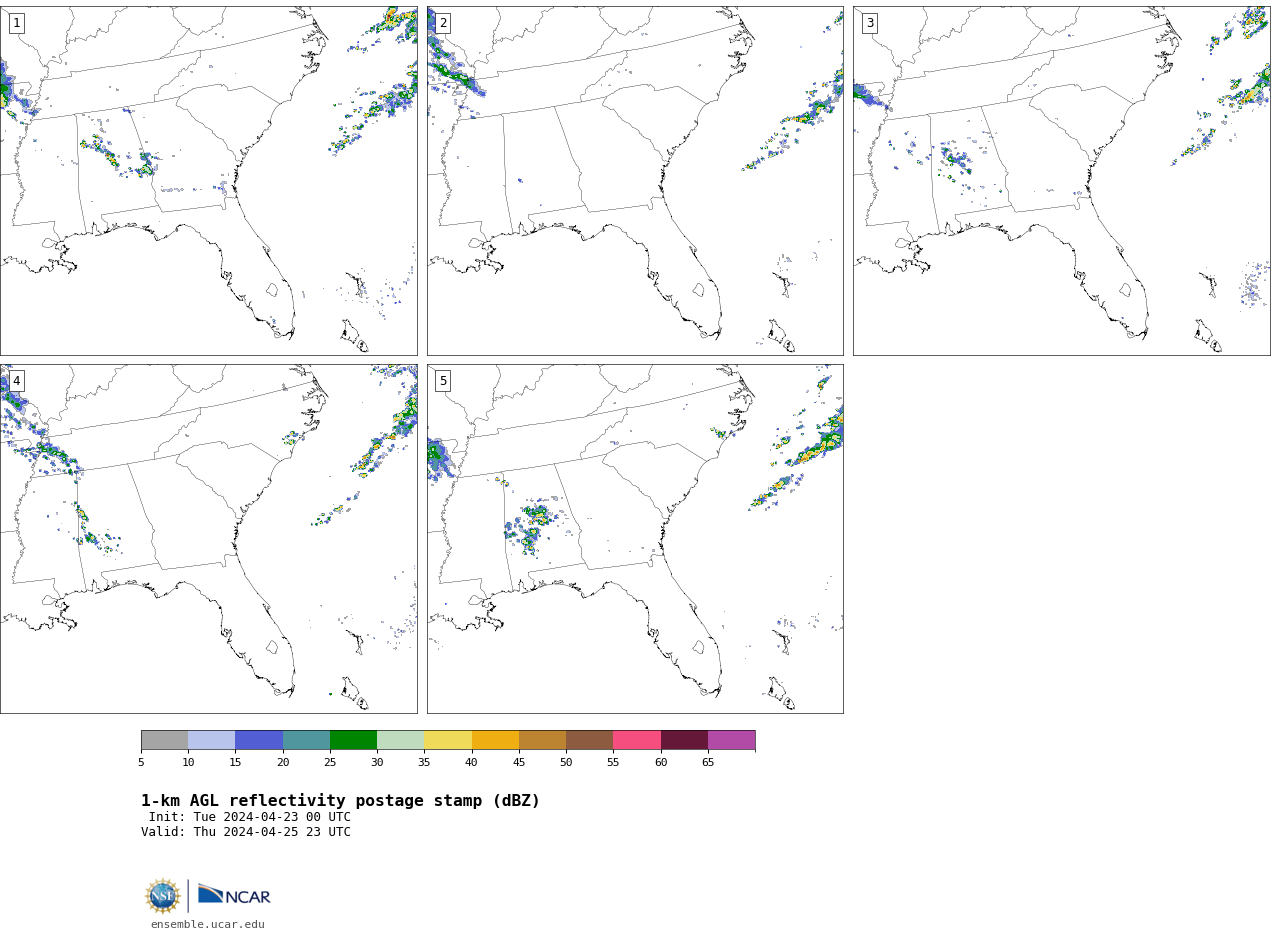Click the NSF logo icon

[163, 896]
